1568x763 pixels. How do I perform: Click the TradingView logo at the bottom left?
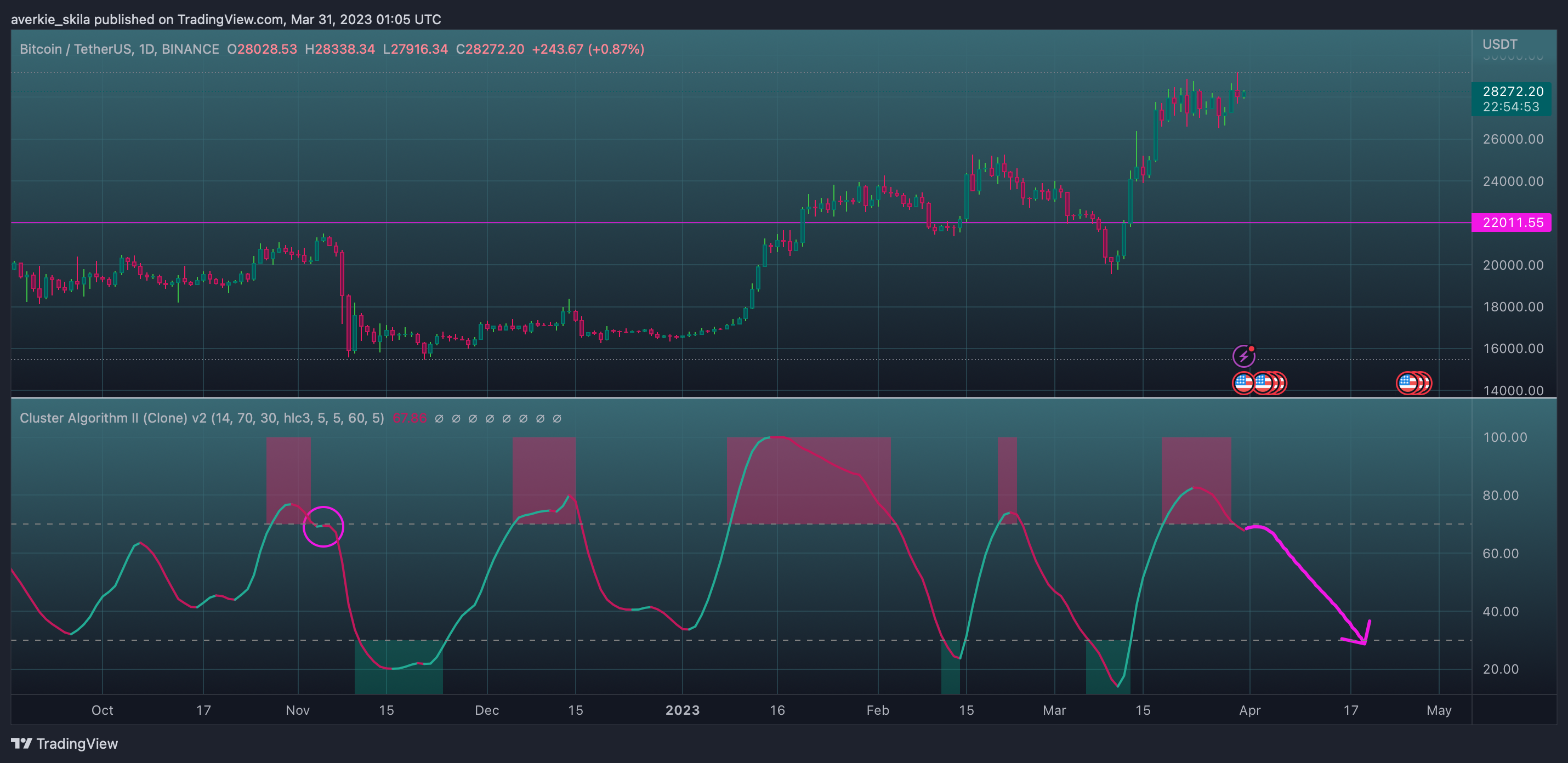65,743
